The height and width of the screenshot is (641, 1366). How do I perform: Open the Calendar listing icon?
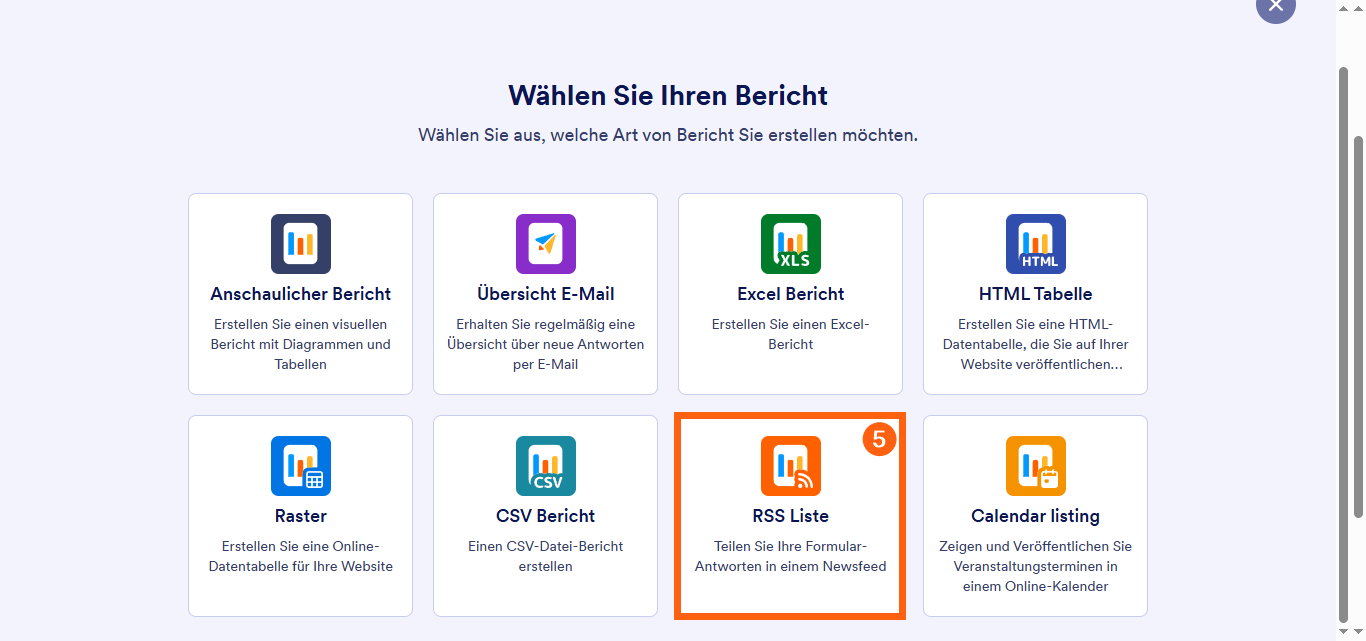(x=1035, y=465)
